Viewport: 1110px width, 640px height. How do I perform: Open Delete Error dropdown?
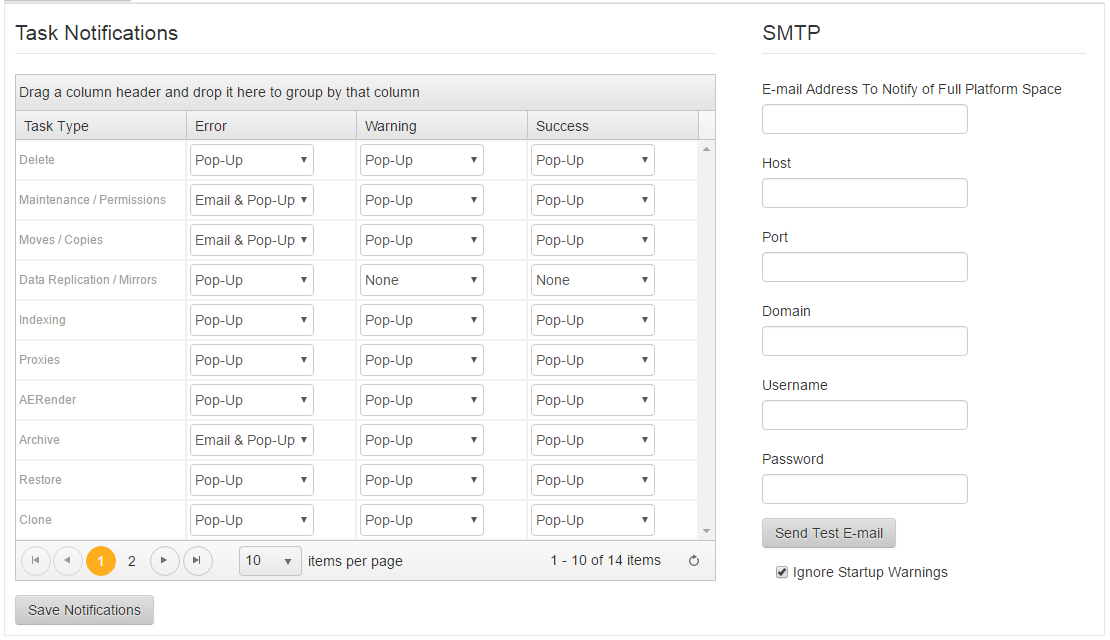coord(251,160)
